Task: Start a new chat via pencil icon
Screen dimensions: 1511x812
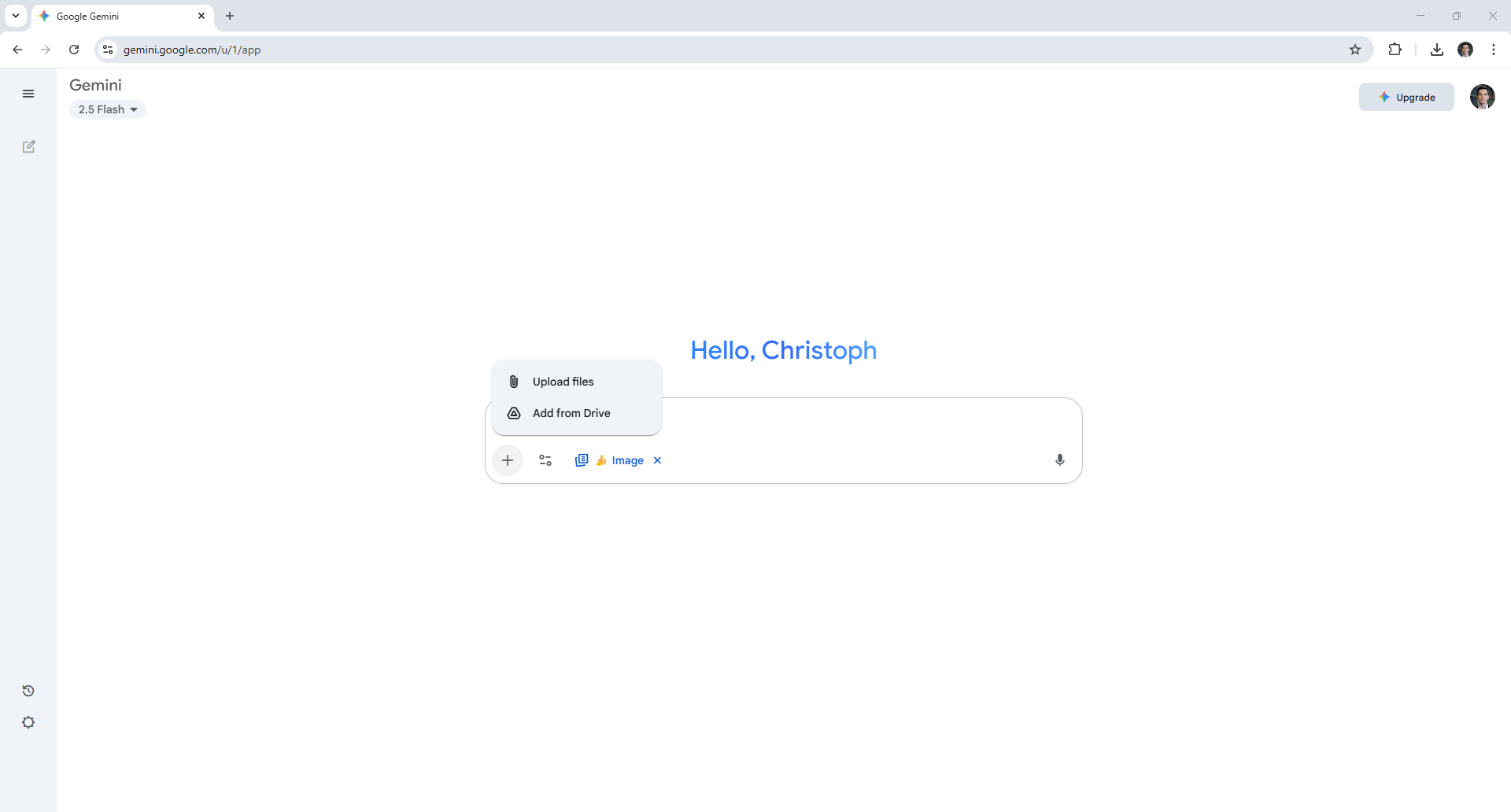Action: point(28,147)
